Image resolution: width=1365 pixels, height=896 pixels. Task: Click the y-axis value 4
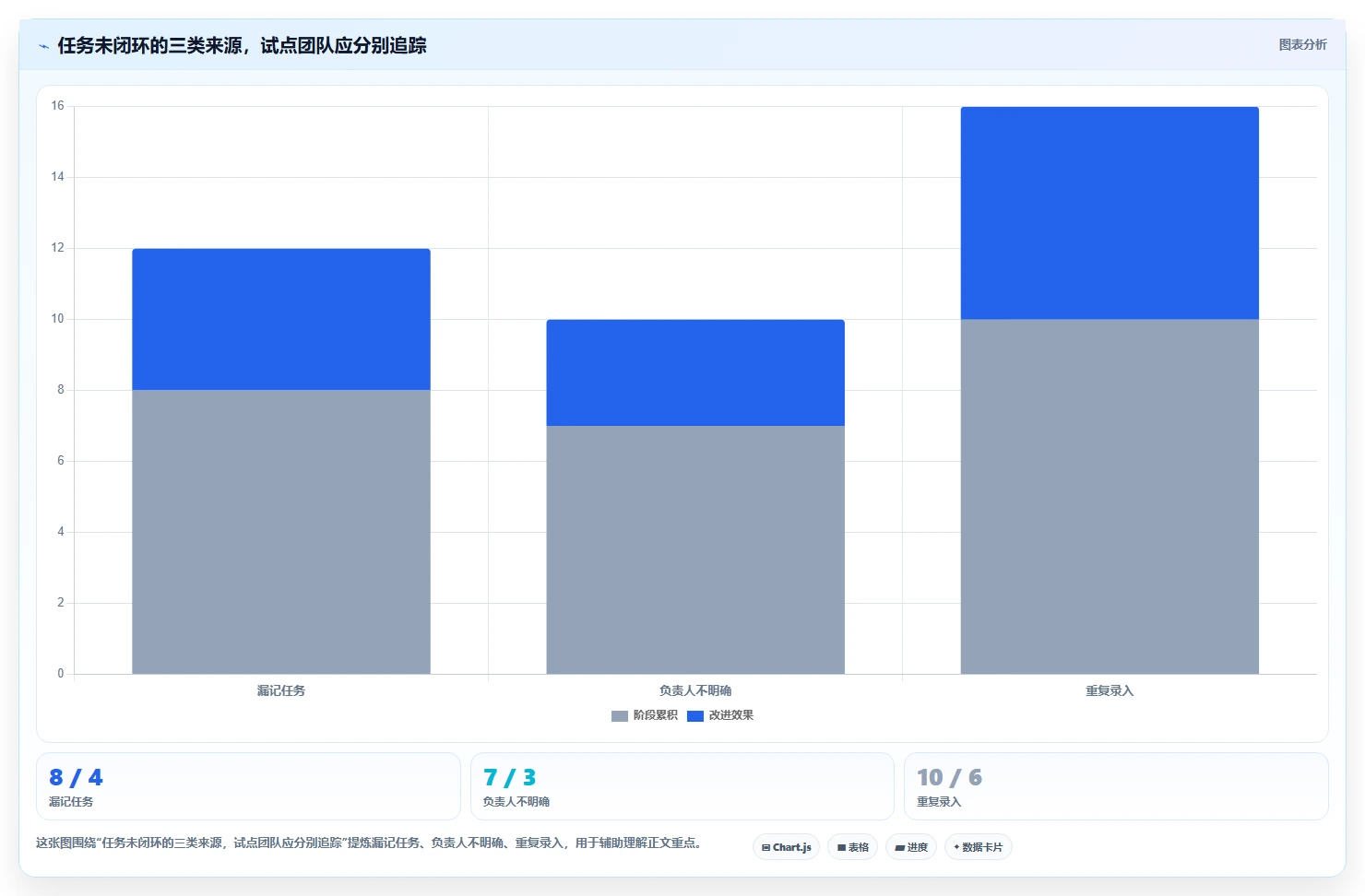pyautogui.click(x=61, y=532)
